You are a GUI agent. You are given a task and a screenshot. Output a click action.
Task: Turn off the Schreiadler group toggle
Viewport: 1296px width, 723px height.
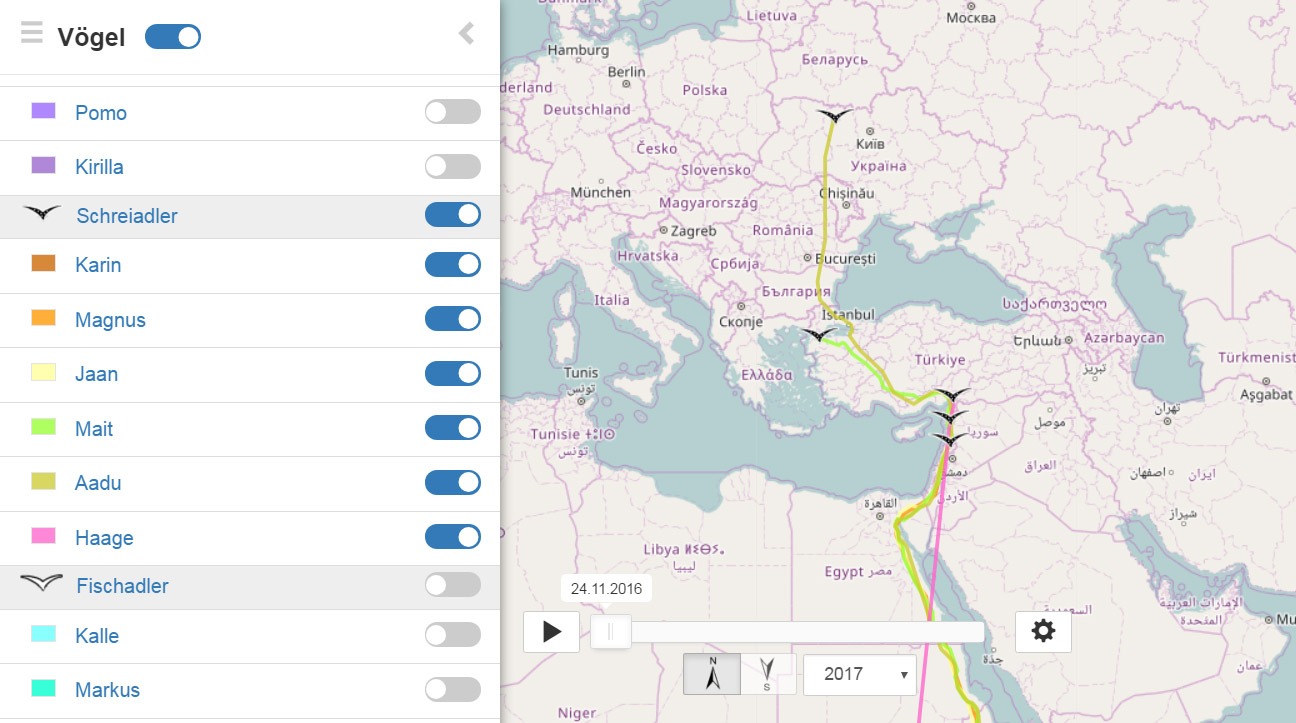point(452,215)
